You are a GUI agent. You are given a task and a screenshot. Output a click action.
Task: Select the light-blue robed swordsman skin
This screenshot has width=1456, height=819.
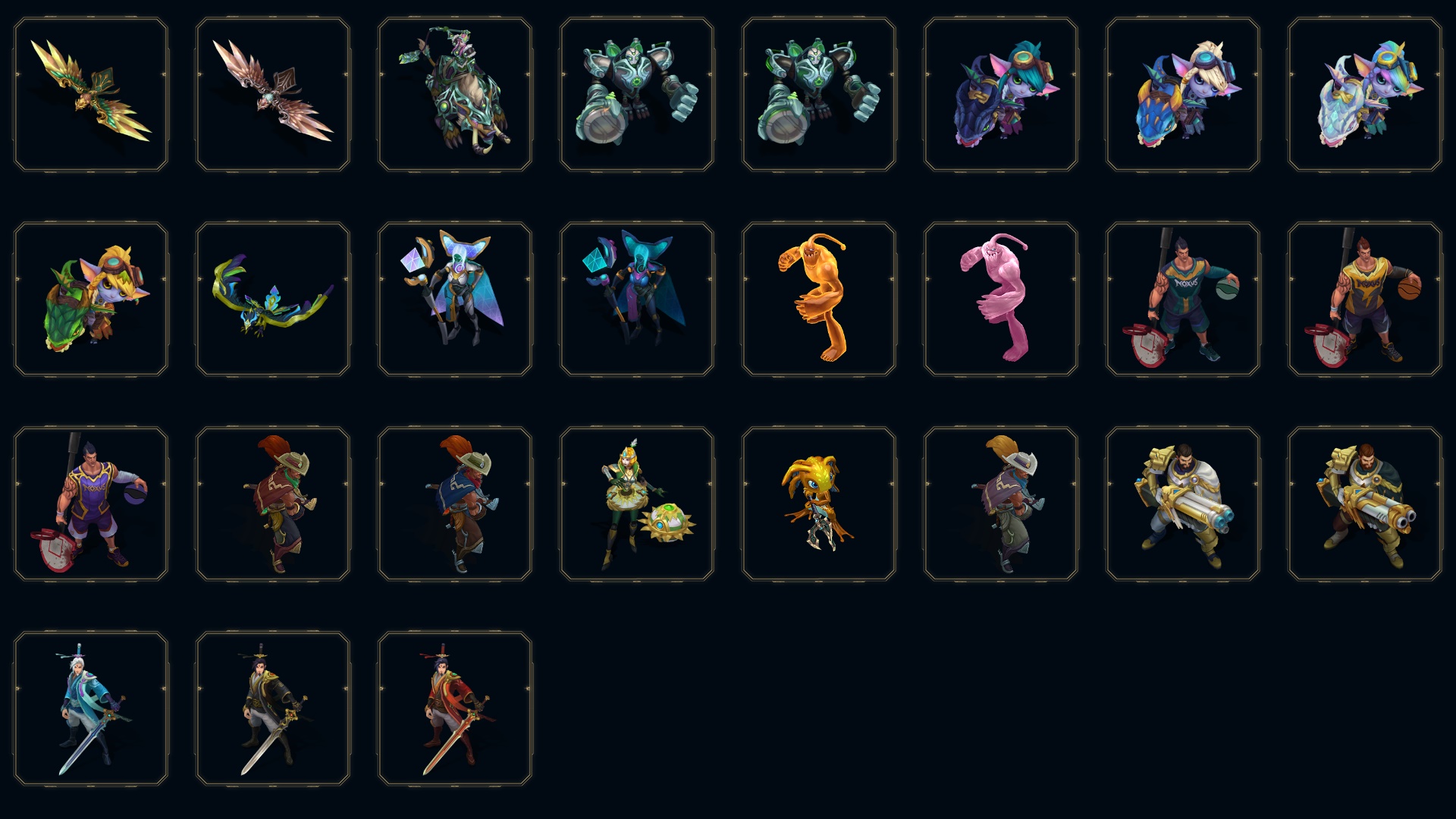tap(91, 708)
